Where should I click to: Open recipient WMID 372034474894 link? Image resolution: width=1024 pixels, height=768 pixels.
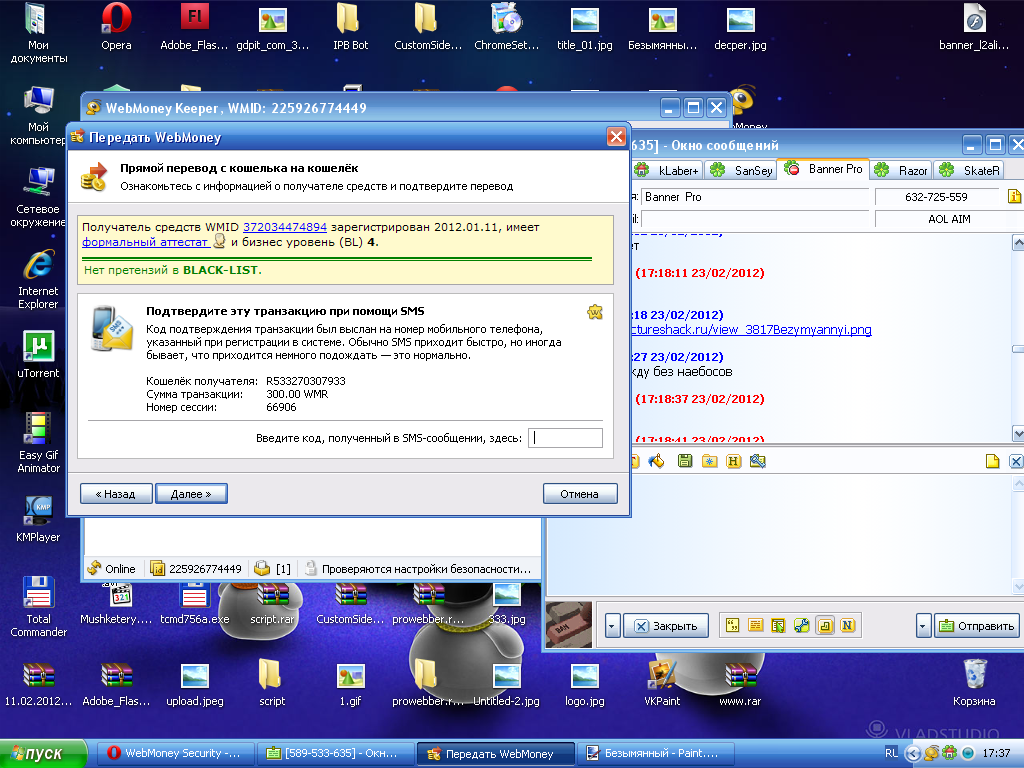pos(285,228)
